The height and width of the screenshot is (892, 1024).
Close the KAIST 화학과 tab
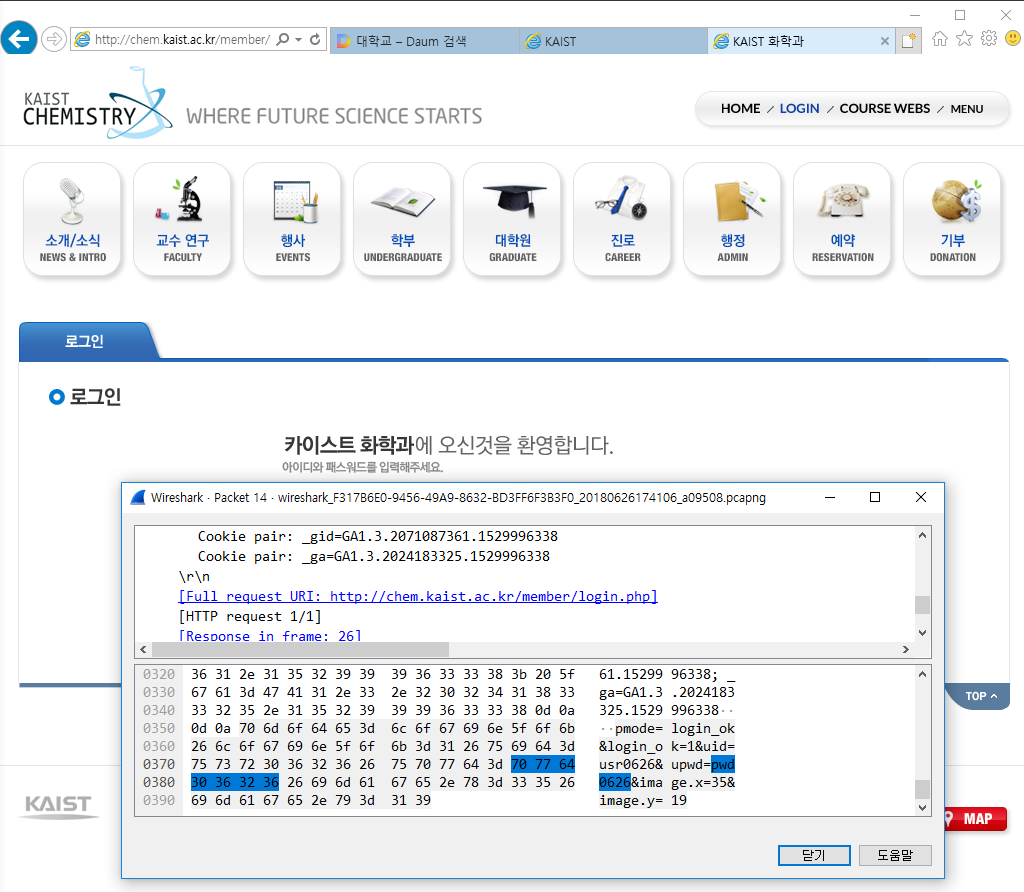coord(885,41)
